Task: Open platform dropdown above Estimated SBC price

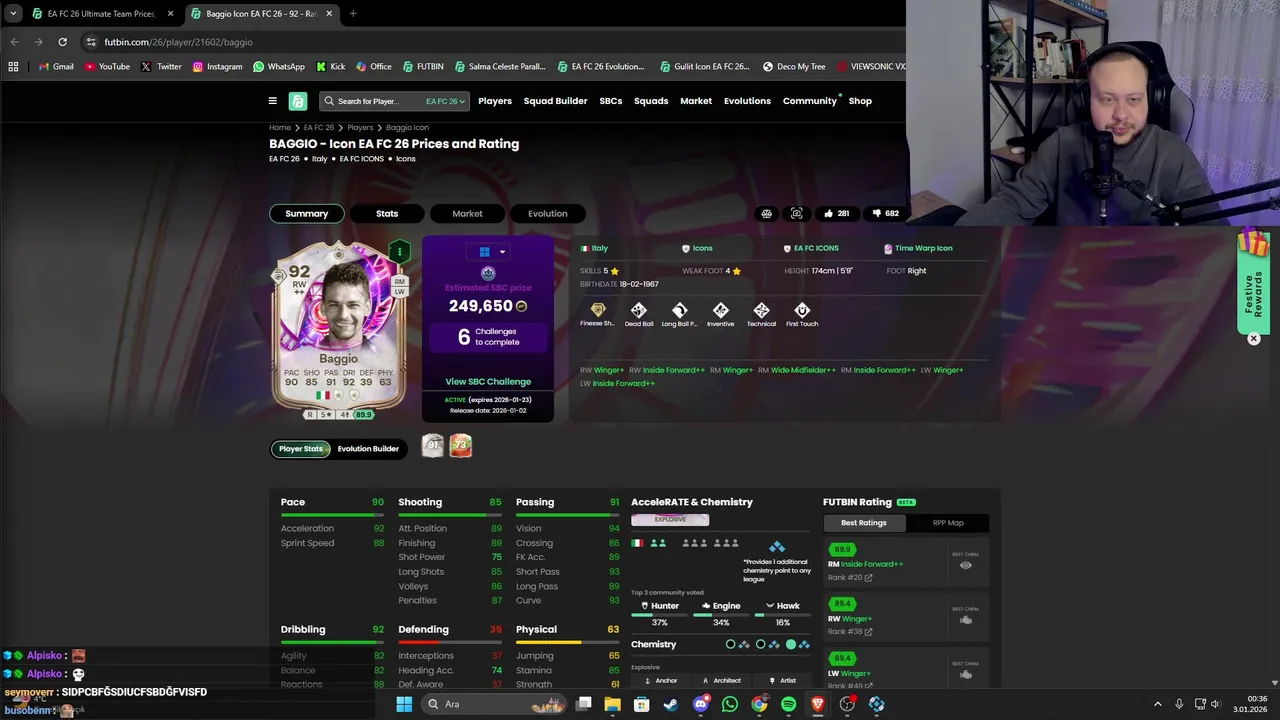Action: 488,252
